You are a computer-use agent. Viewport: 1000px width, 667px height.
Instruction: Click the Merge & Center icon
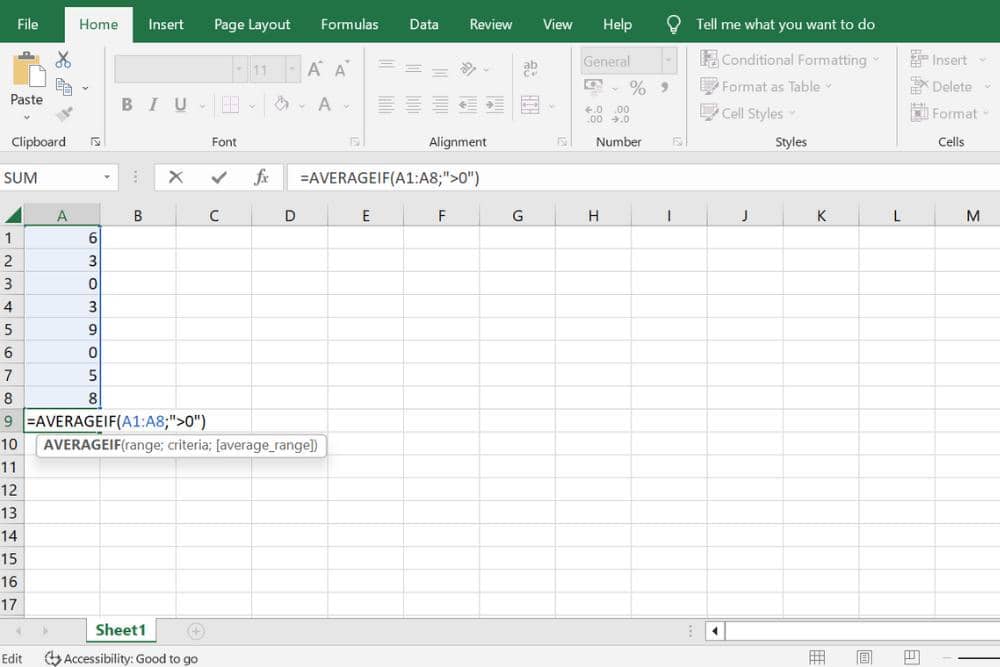[530, 104]
